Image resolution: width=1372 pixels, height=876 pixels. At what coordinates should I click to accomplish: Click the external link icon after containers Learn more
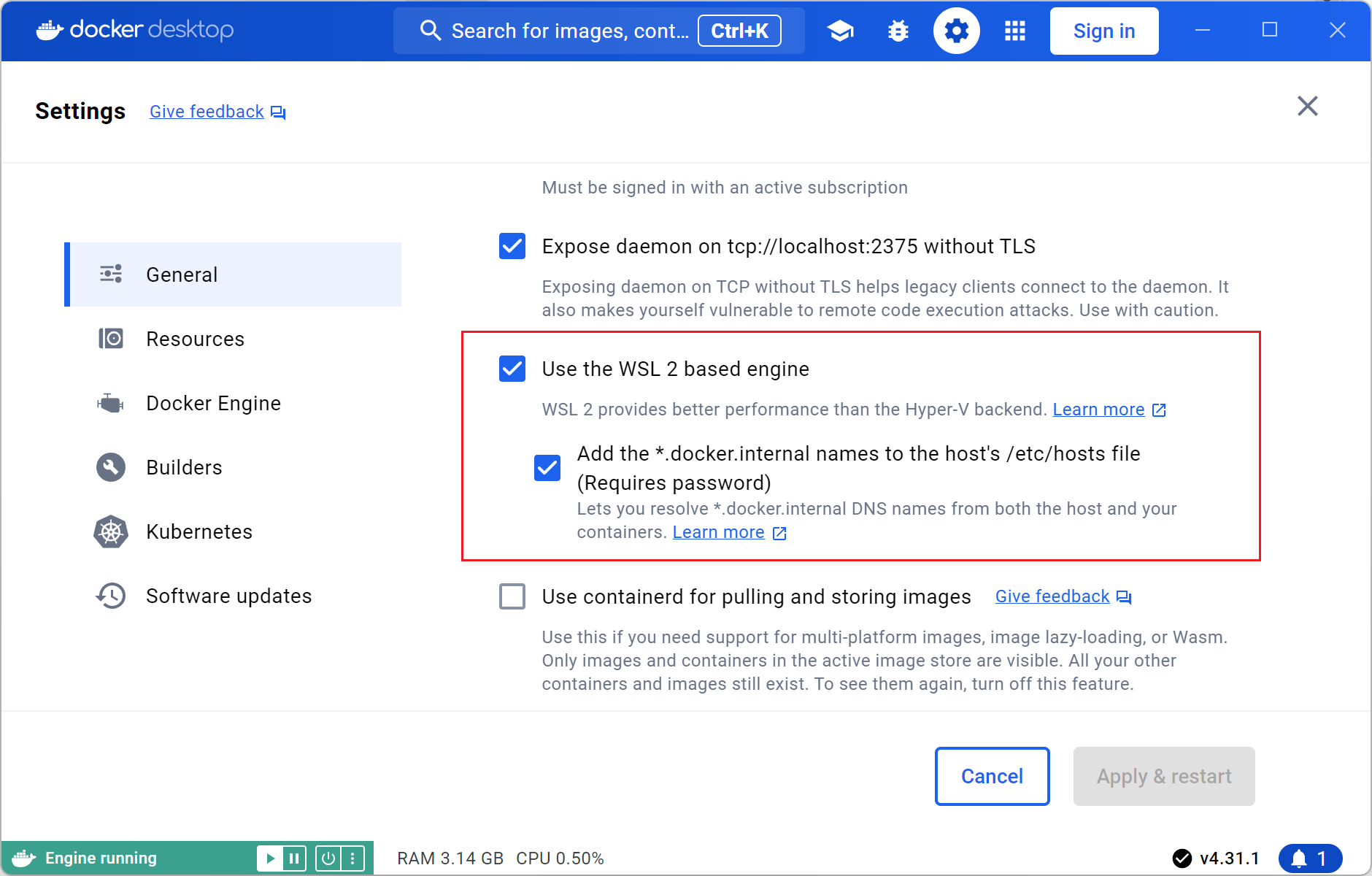[779, 533]
